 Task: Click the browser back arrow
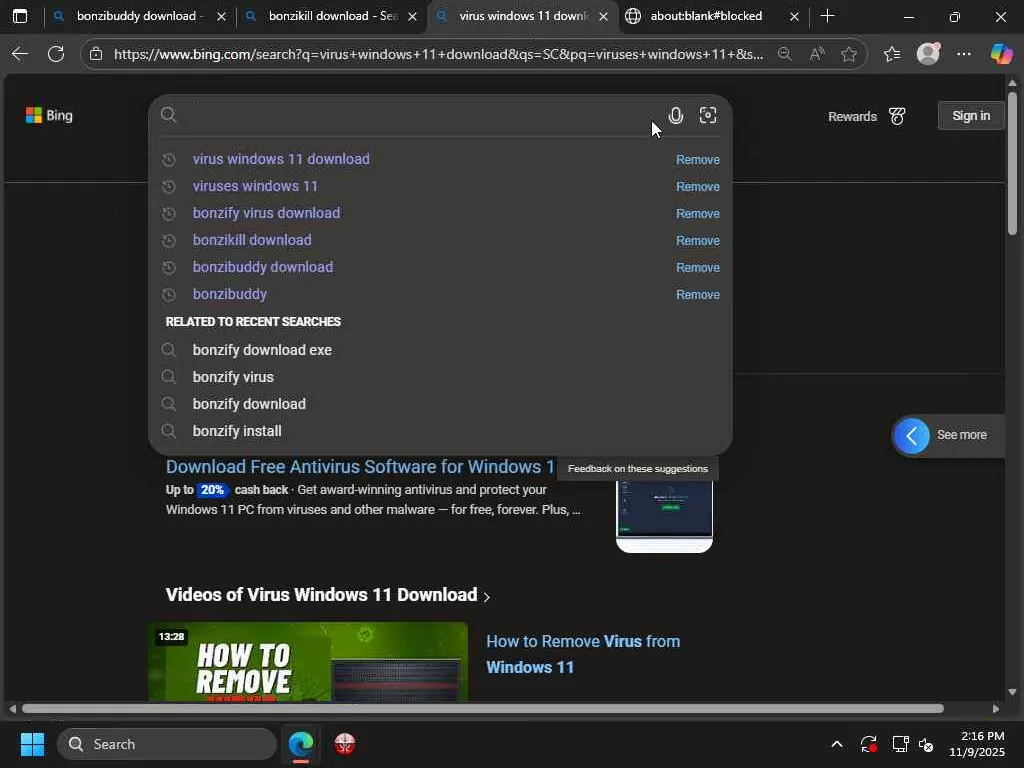pyautogui.click(x=20, y=54)
